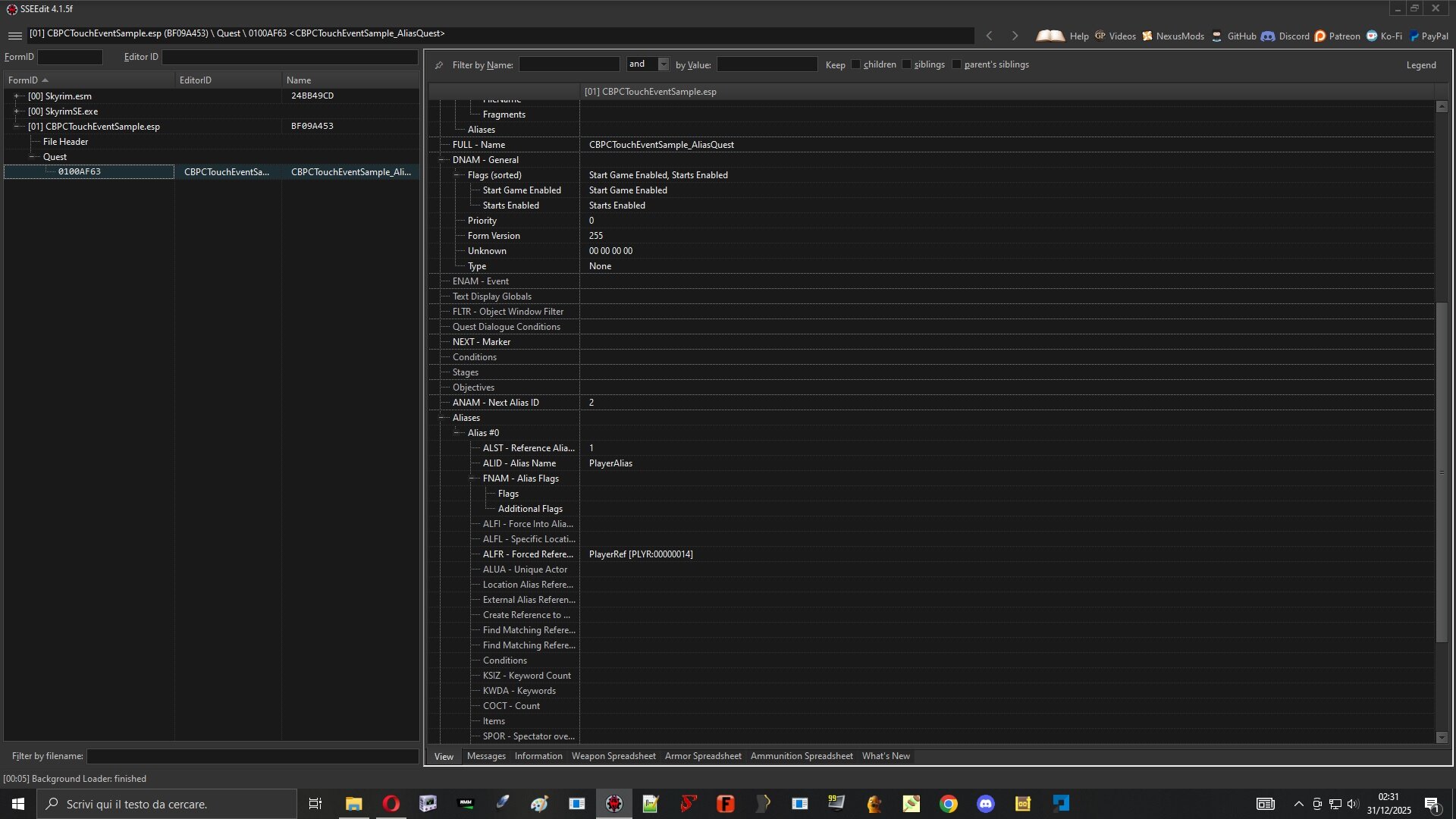
Task: Navigate back with the left arrow
Action: coord(989,36)
